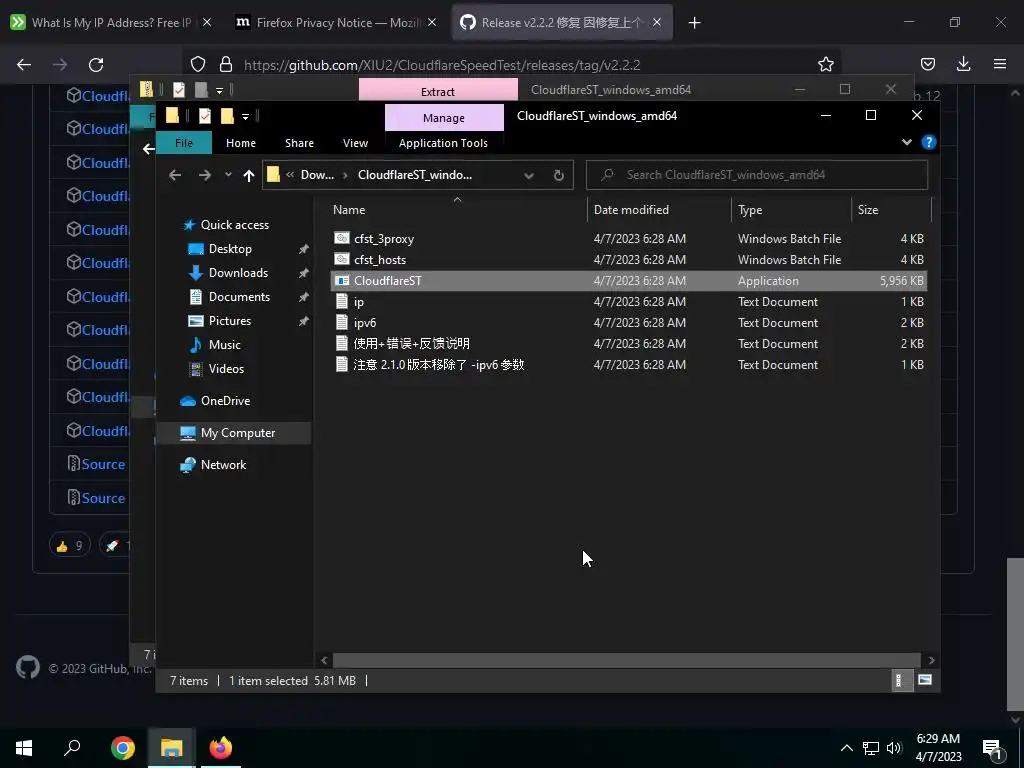The height and width of the screenshot is (768, 1024).
Task: Click the horizontal scrollbar in file list
Action: click(x=626, y=660)
